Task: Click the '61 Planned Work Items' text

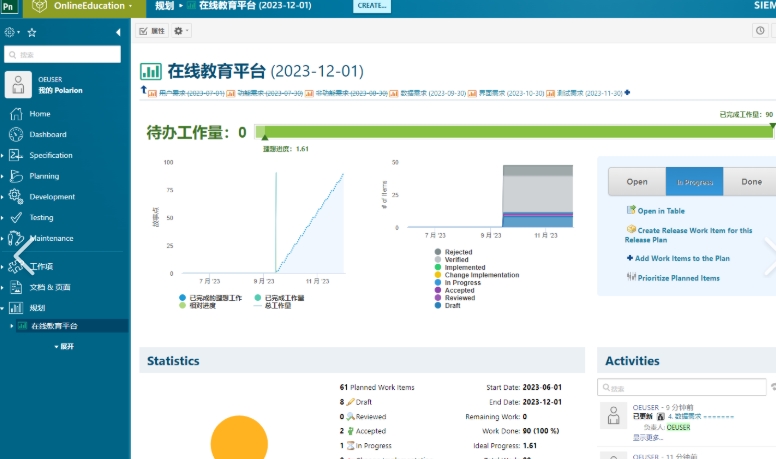Action: [377, 387]
